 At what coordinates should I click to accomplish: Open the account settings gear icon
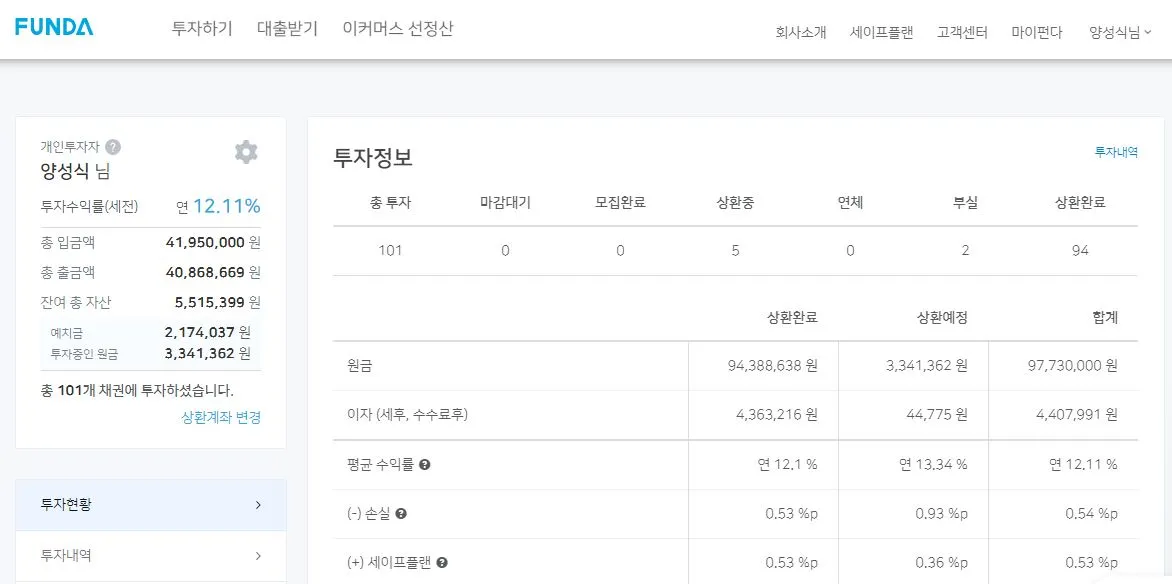[x=246, y=152]
